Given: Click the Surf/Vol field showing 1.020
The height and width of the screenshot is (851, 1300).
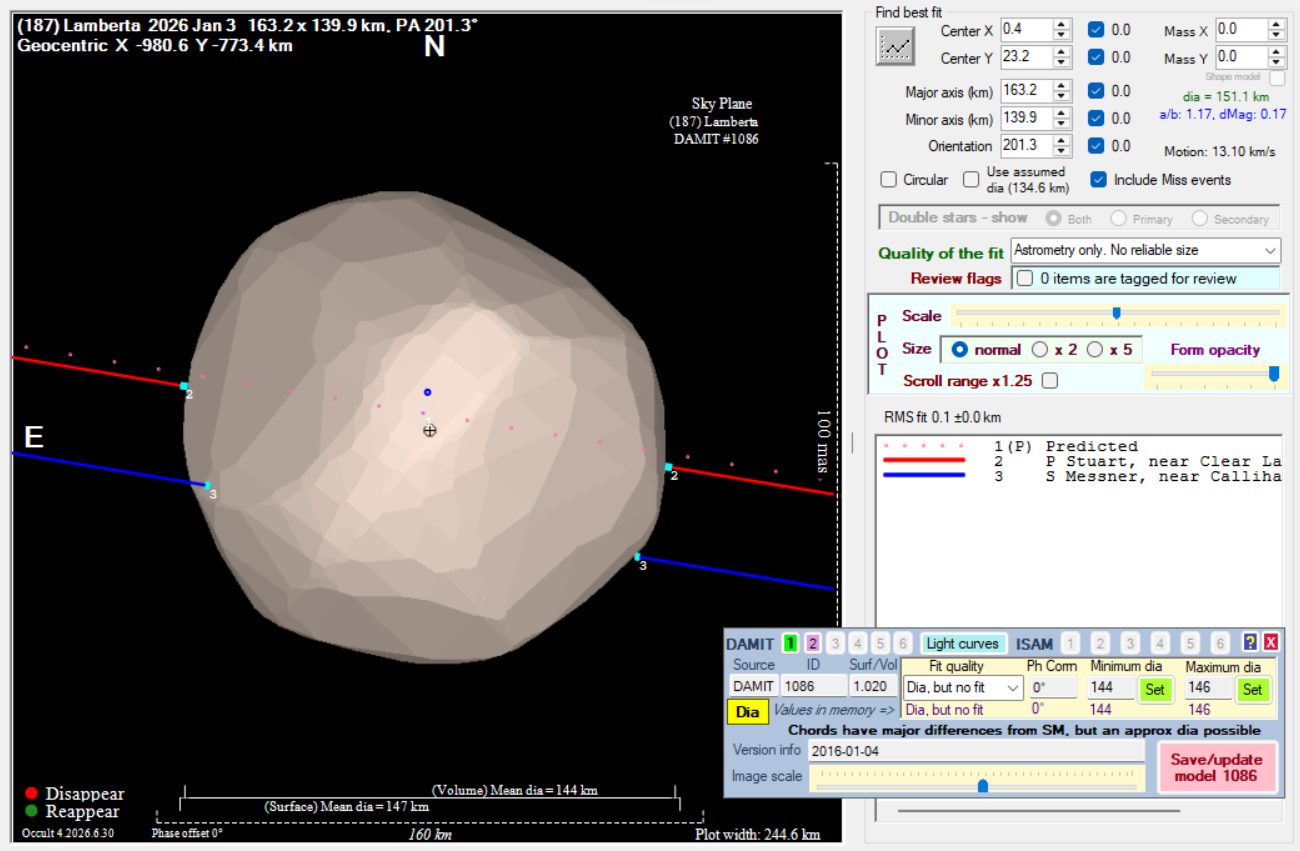Looking at the screenshot, I should (x=873, y=687).
